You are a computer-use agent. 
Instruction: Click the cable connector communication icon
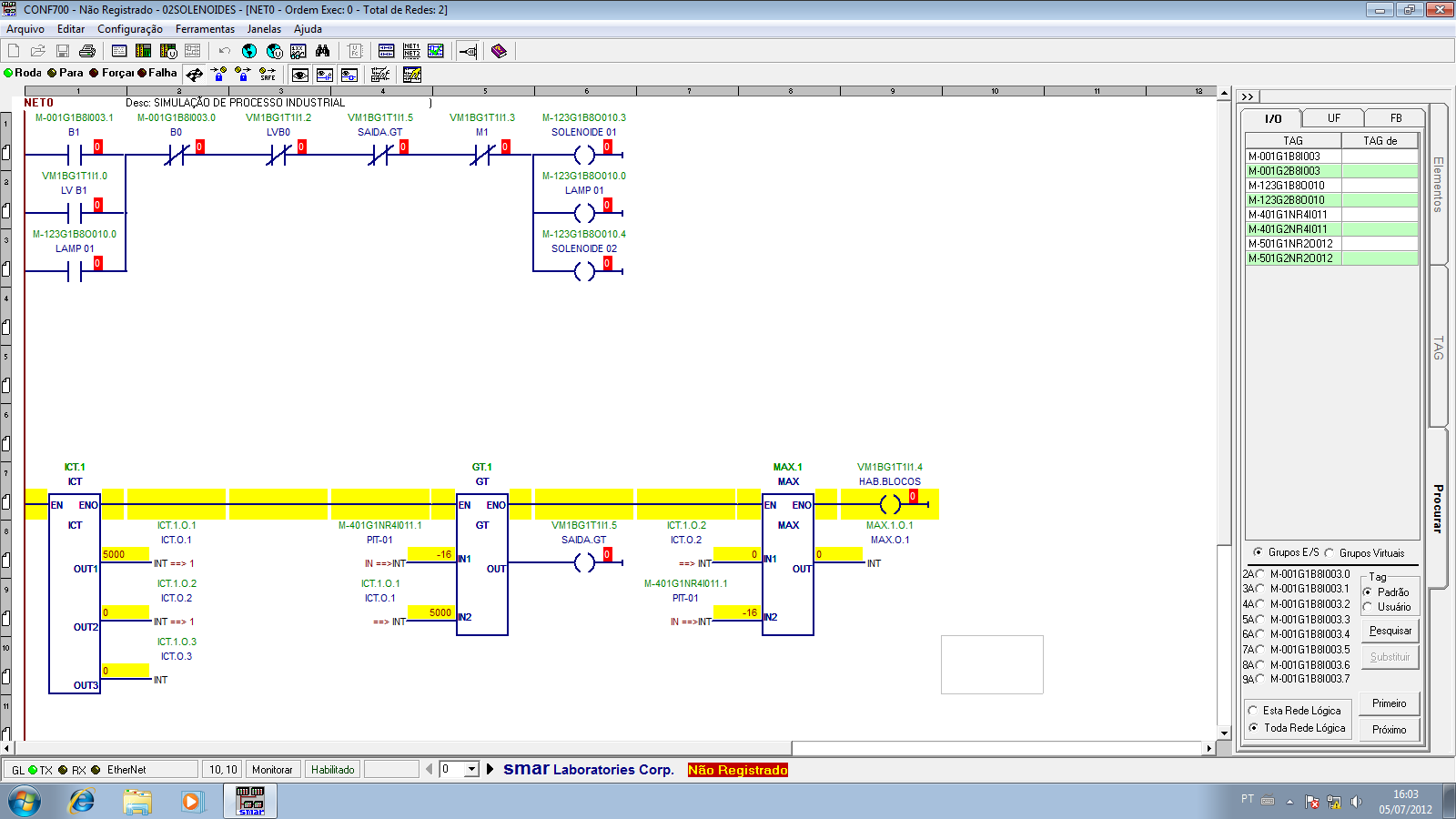(468, 51)
